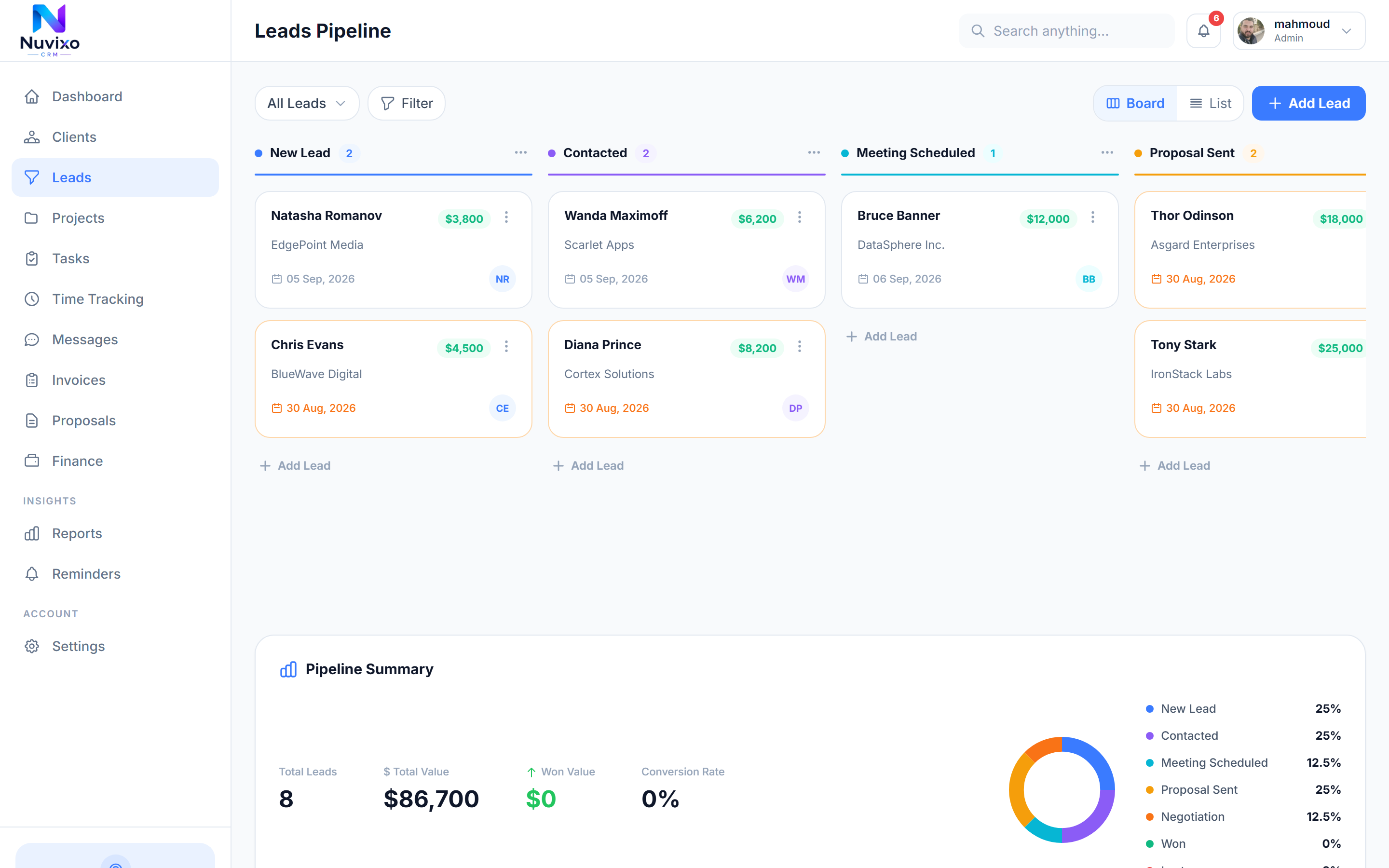This screenshot has height=868, width=1389.
Task: Add a lead under New Lead column
Action: 296,465
